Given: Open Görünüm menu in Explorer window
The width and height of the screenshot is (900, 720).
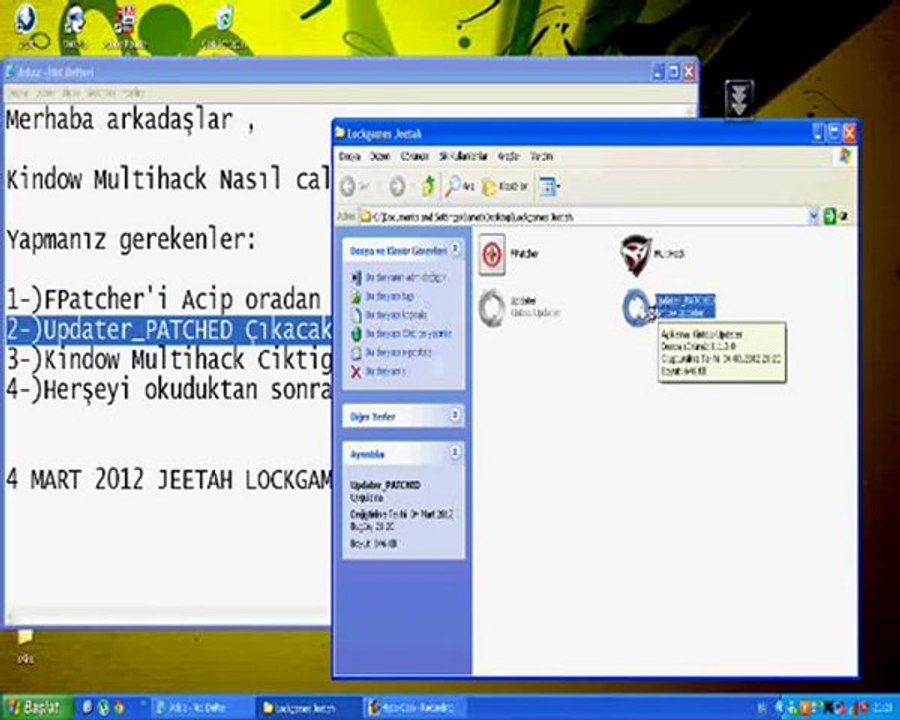Looking at the screenshot, I should pyautogui.click(x=414, y=156).
